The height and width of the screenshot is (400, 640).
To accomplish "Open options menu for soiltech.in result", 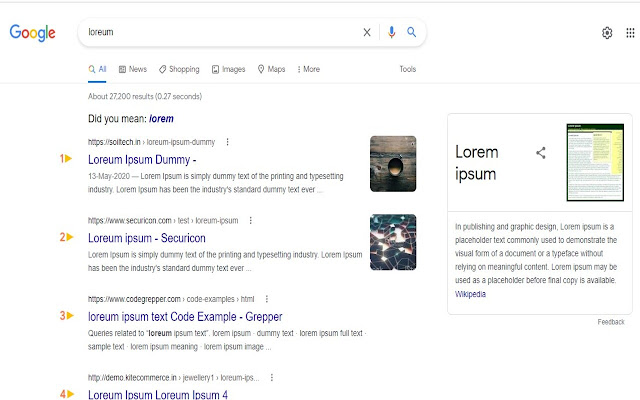I will tap(227, 142).
